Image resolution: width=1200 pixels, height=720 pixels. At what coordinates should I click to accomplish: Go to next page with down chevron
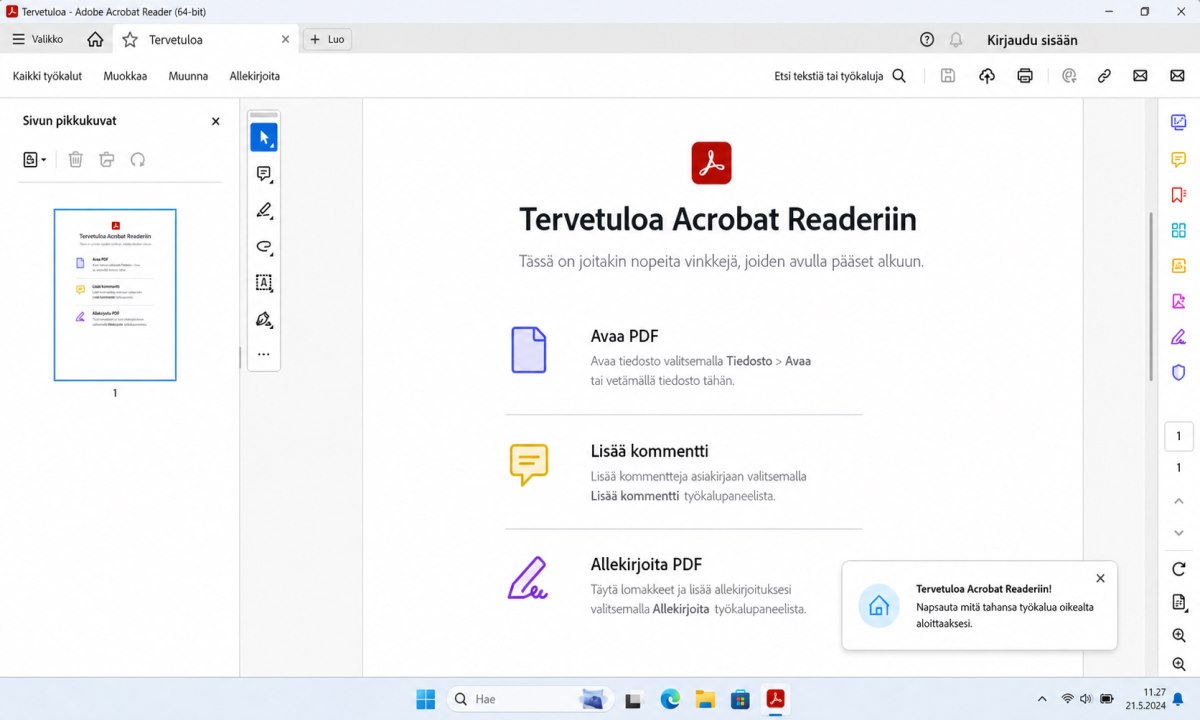tap(1179, 533)
